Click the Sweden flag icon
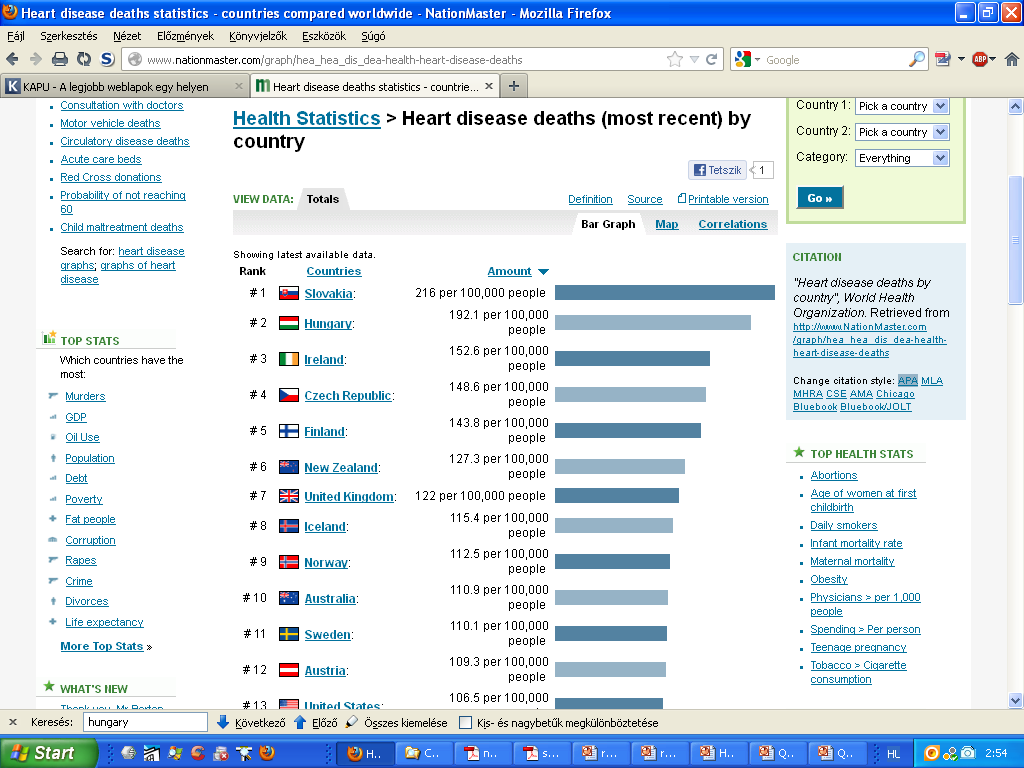 tap(289, 634)
